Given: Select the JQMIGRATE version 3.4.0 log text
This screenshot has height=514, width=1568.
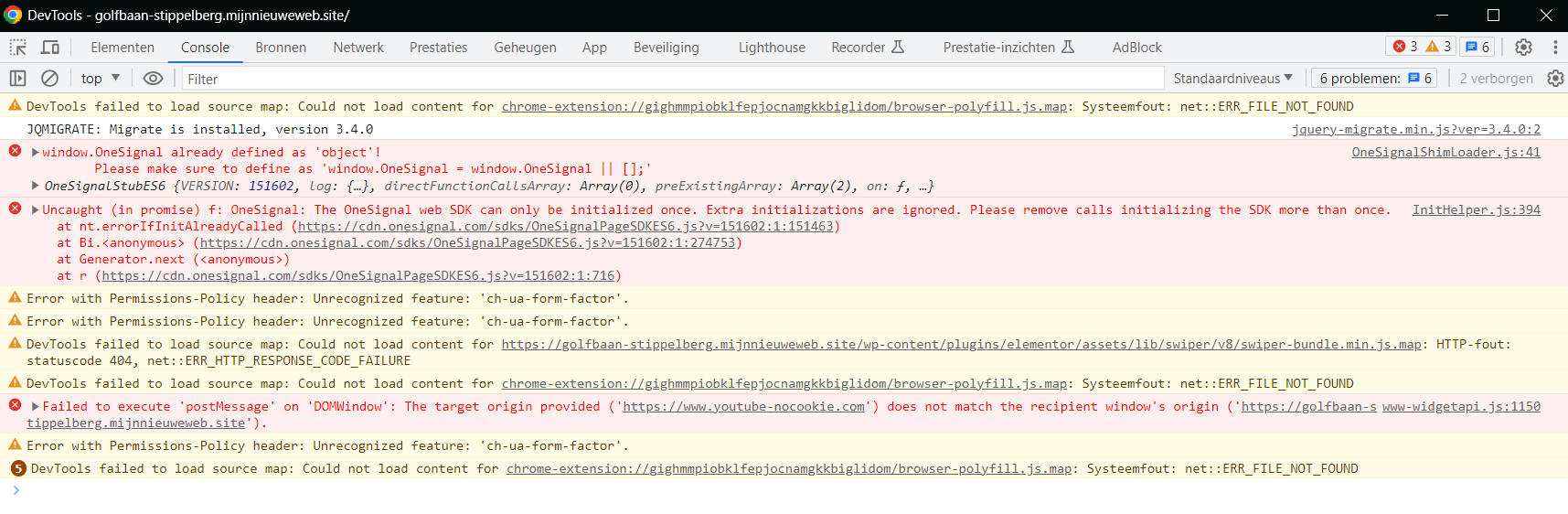Looking at the screenshot, I should pyautogui.click(x=200, y=130).
